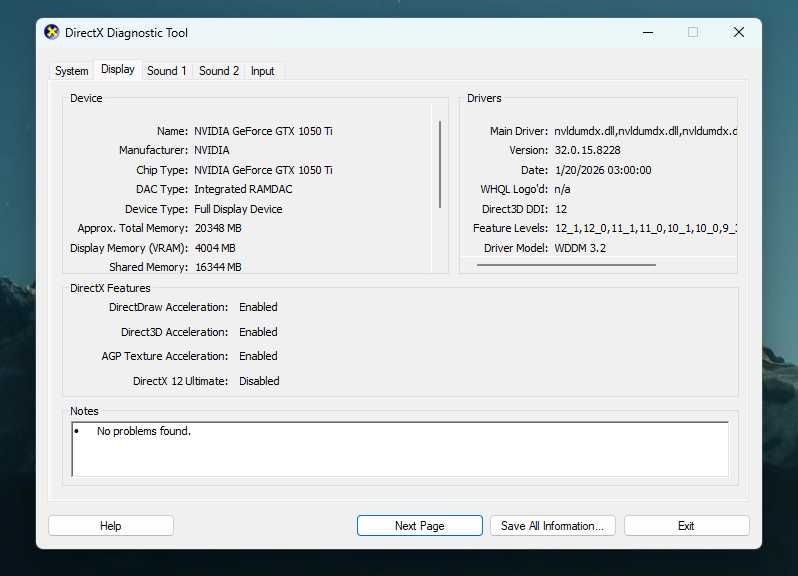
Task: Minimize the DirectX Diagnostic Tool window
Action: [648, 33]
